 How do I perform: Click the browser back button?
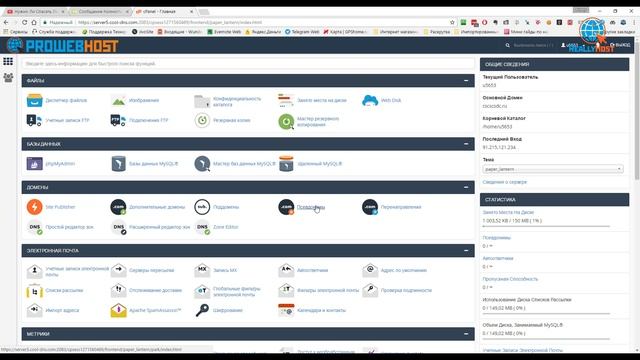tap(6, 22)
